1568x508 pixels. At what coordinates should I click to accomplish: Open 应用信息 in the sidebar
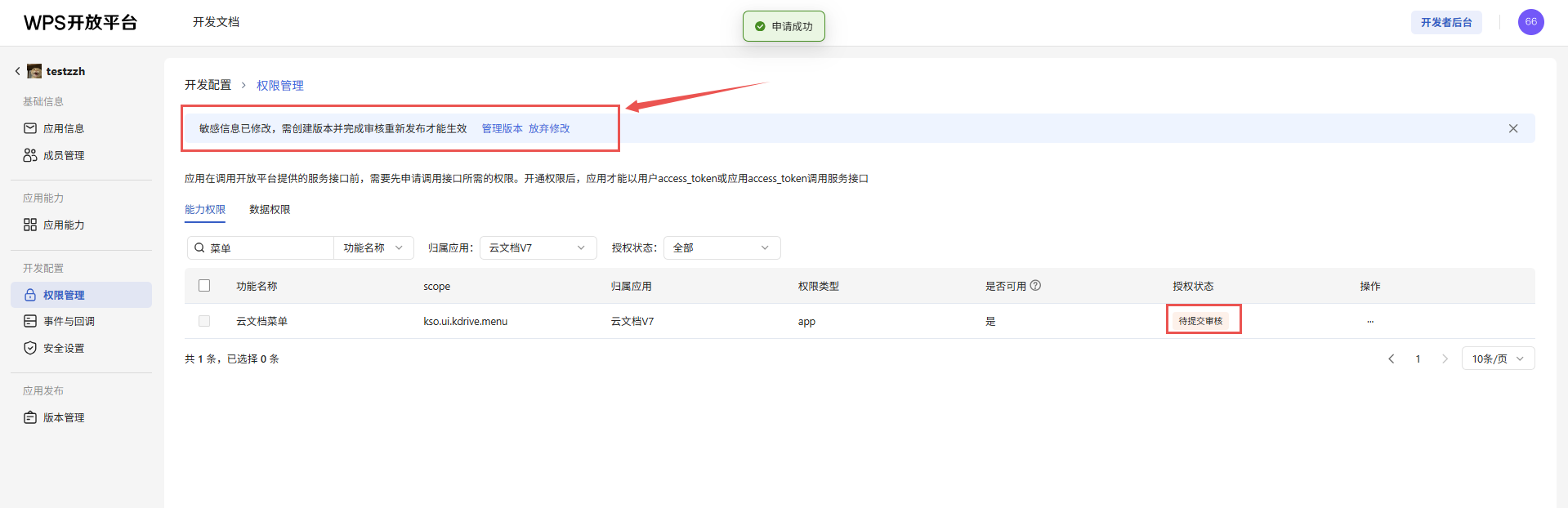[63, 128]
